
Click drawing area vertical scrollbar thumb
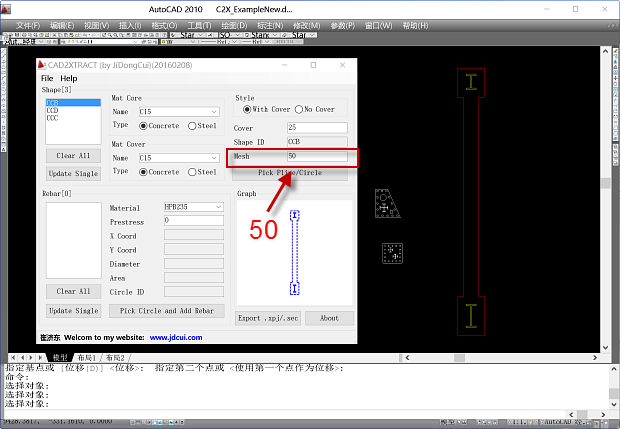[605, 183]
